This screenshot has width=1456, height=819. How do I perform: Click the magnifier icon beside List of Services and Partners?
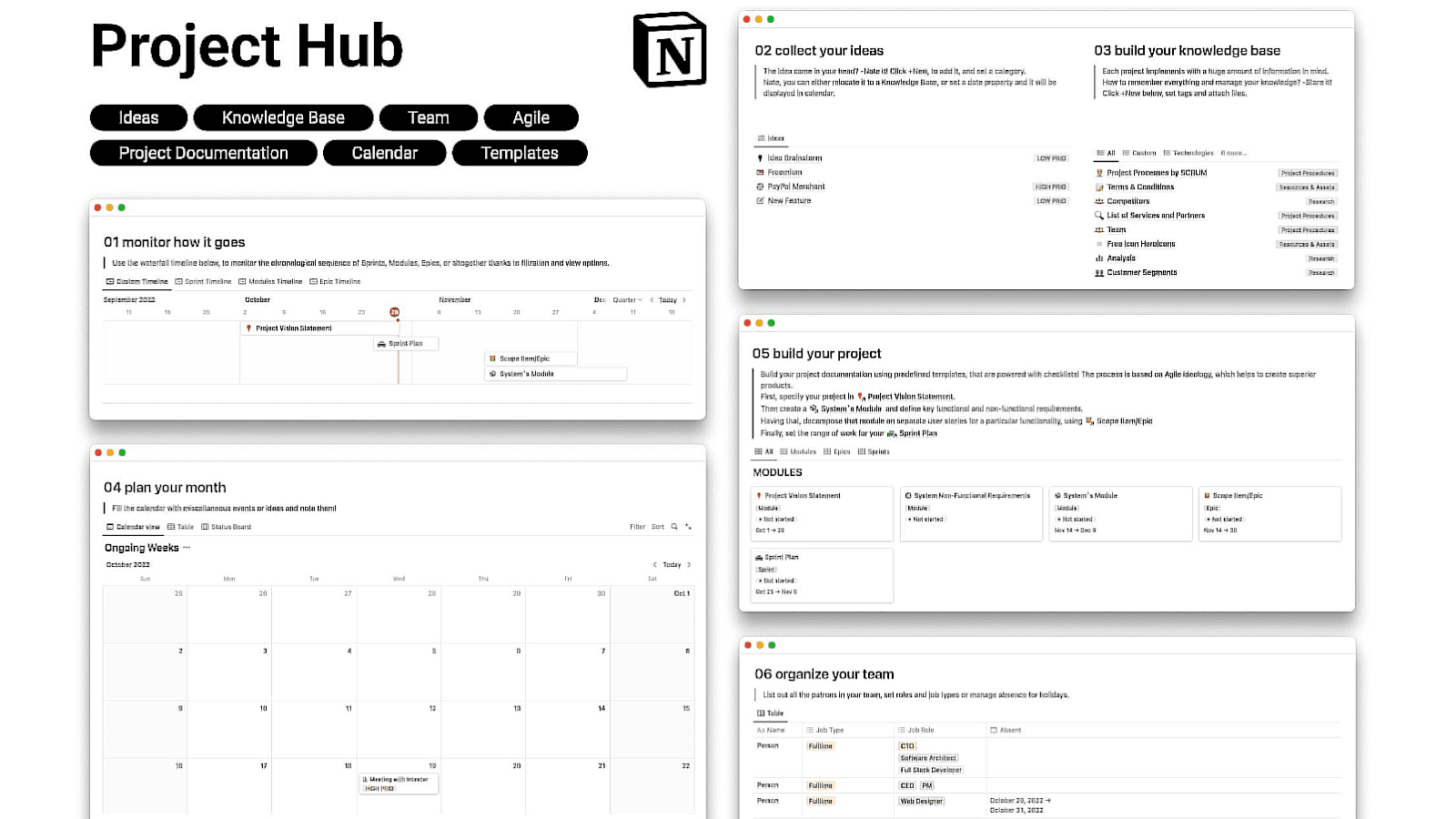pos(1098,215)
